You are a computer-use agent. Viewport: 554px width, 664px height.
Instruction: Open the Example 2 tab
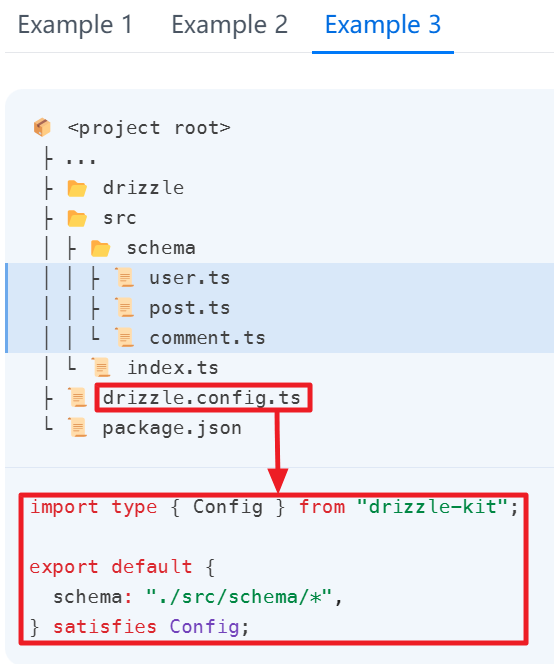pos(230,25)
